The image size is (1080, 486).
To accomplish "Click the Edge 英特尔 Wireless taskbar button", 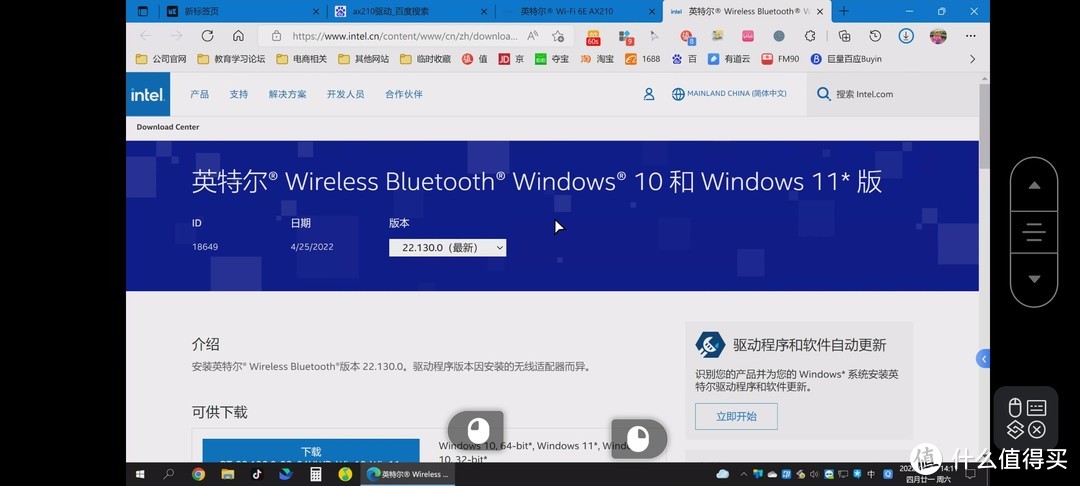I will [408, 474].
